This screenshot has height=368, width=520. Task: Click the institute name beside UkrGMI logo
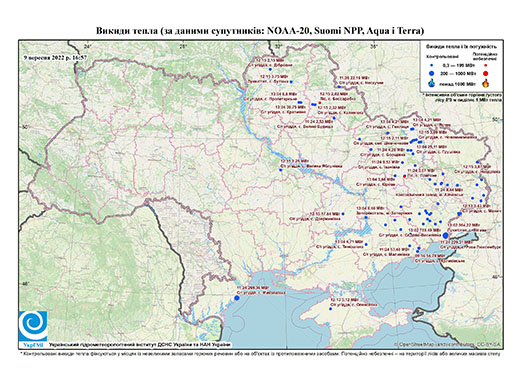pyautogui.click(x=140, y=344)
